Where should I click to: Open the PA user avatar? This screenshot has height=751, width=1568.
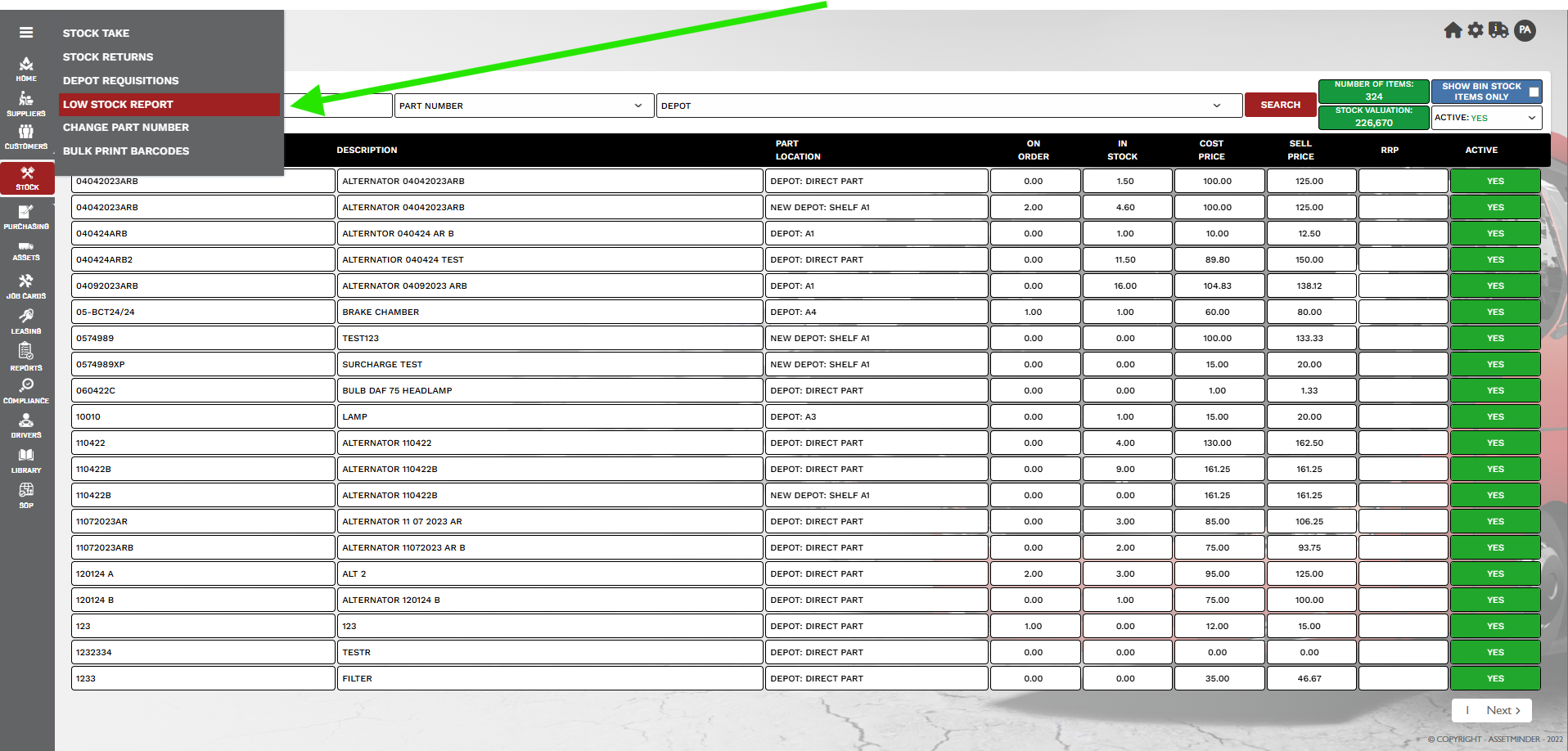(x=1525, y=30)
